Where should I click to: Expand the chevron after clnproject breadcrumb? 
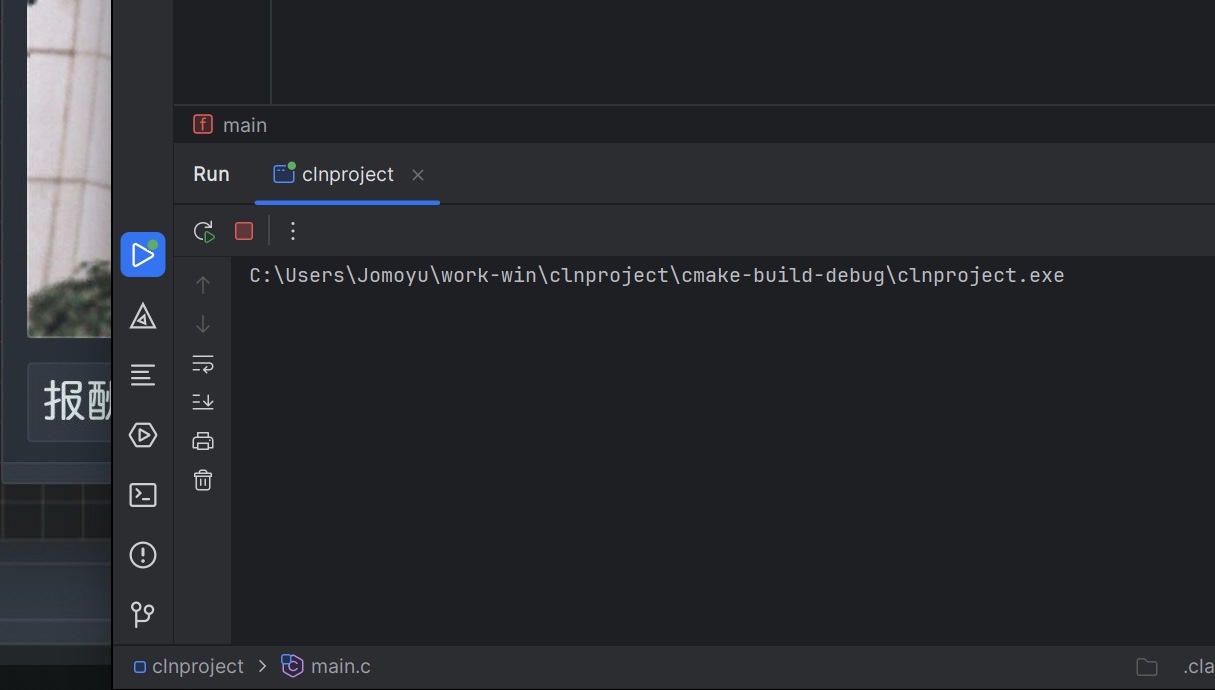(262, 666)
